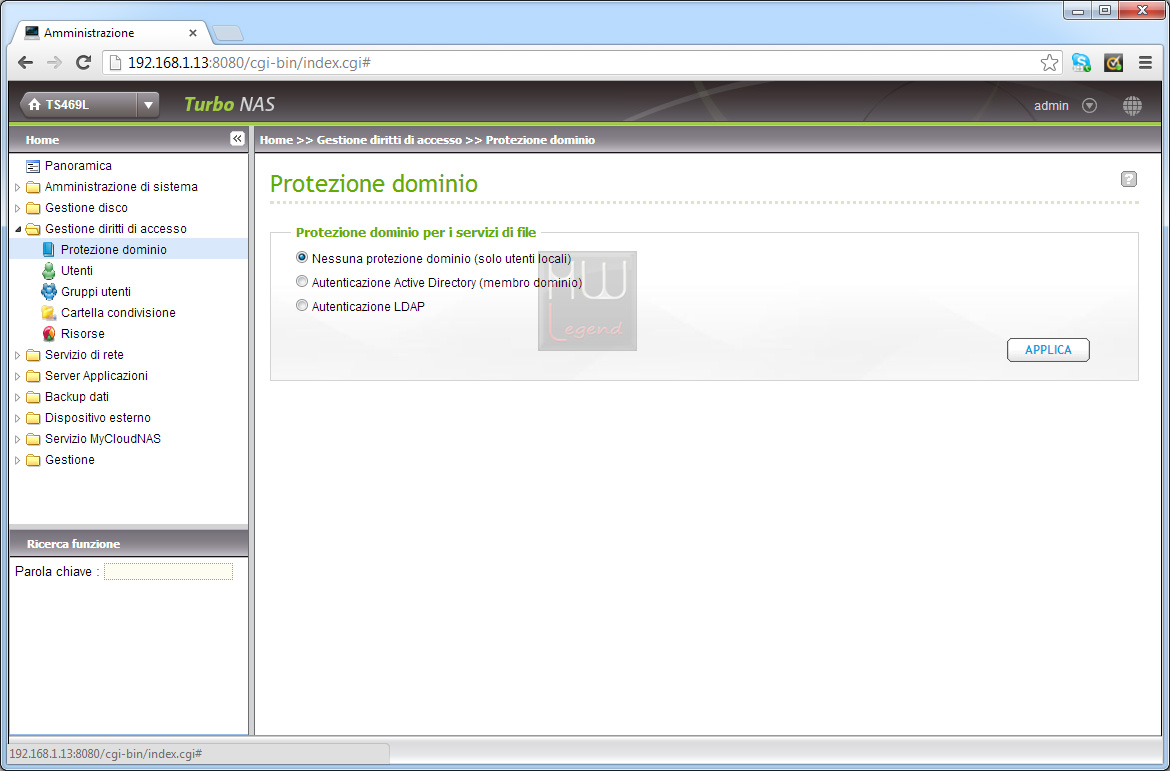
Task: Switch to the Amministrazione browser tab
Action: (x=109, y=33)
